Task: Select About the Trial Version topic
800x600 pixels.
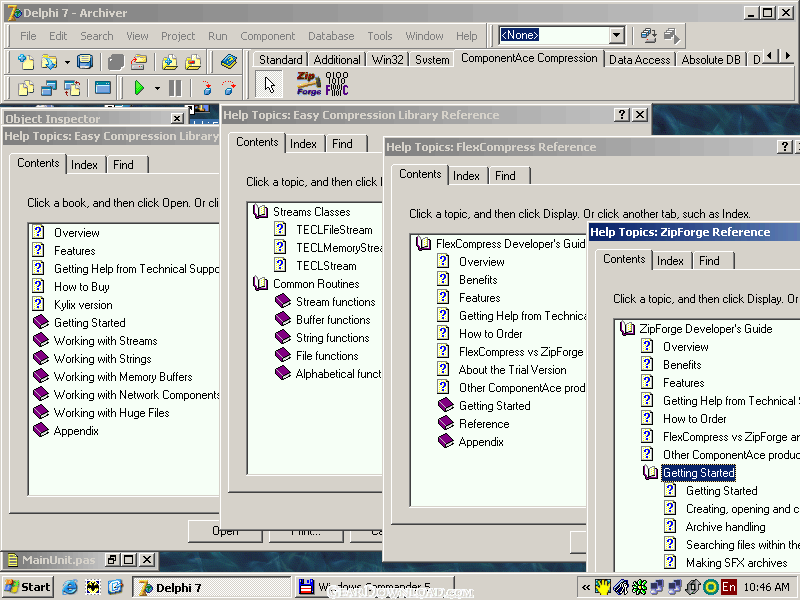Action: pyautogui.click(x=512, y=370)
